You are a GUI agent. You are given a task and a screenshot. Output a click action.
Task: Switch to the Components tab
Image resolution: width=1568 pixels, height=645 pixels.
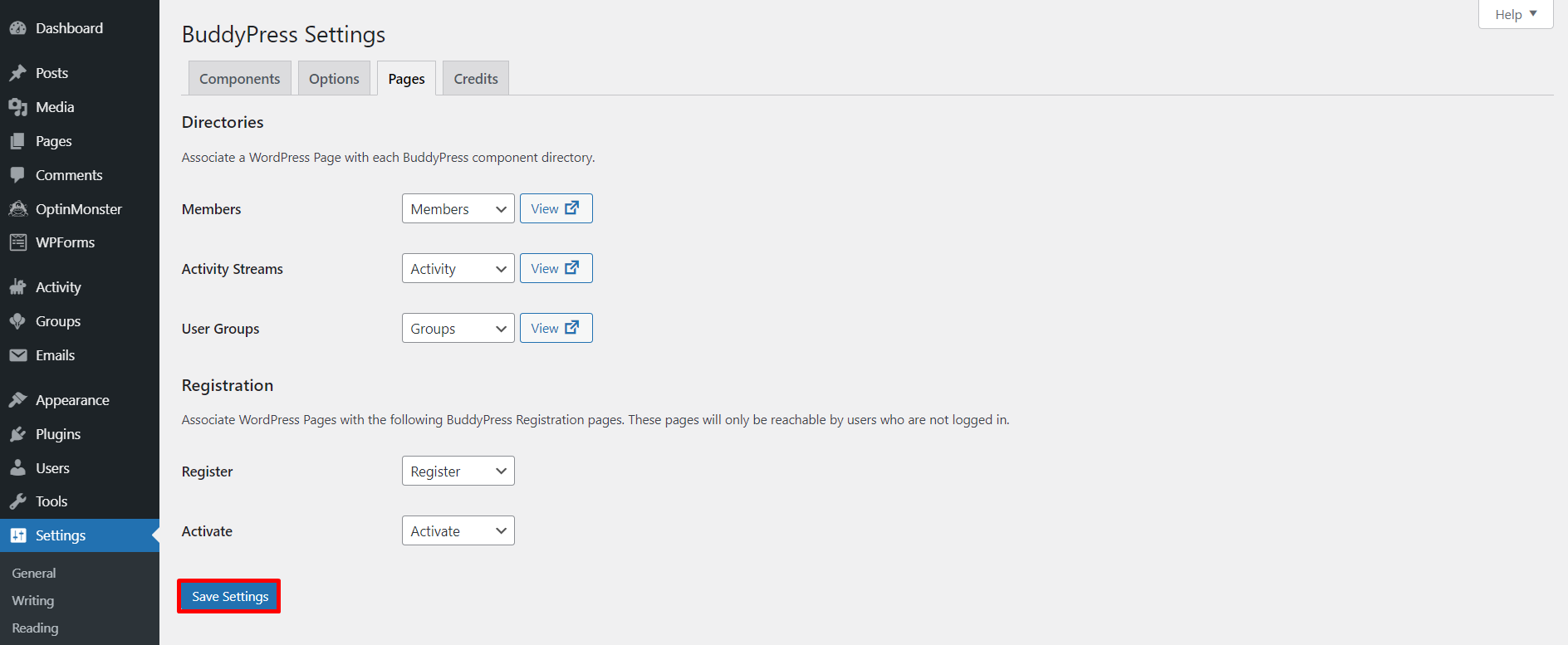239,79
